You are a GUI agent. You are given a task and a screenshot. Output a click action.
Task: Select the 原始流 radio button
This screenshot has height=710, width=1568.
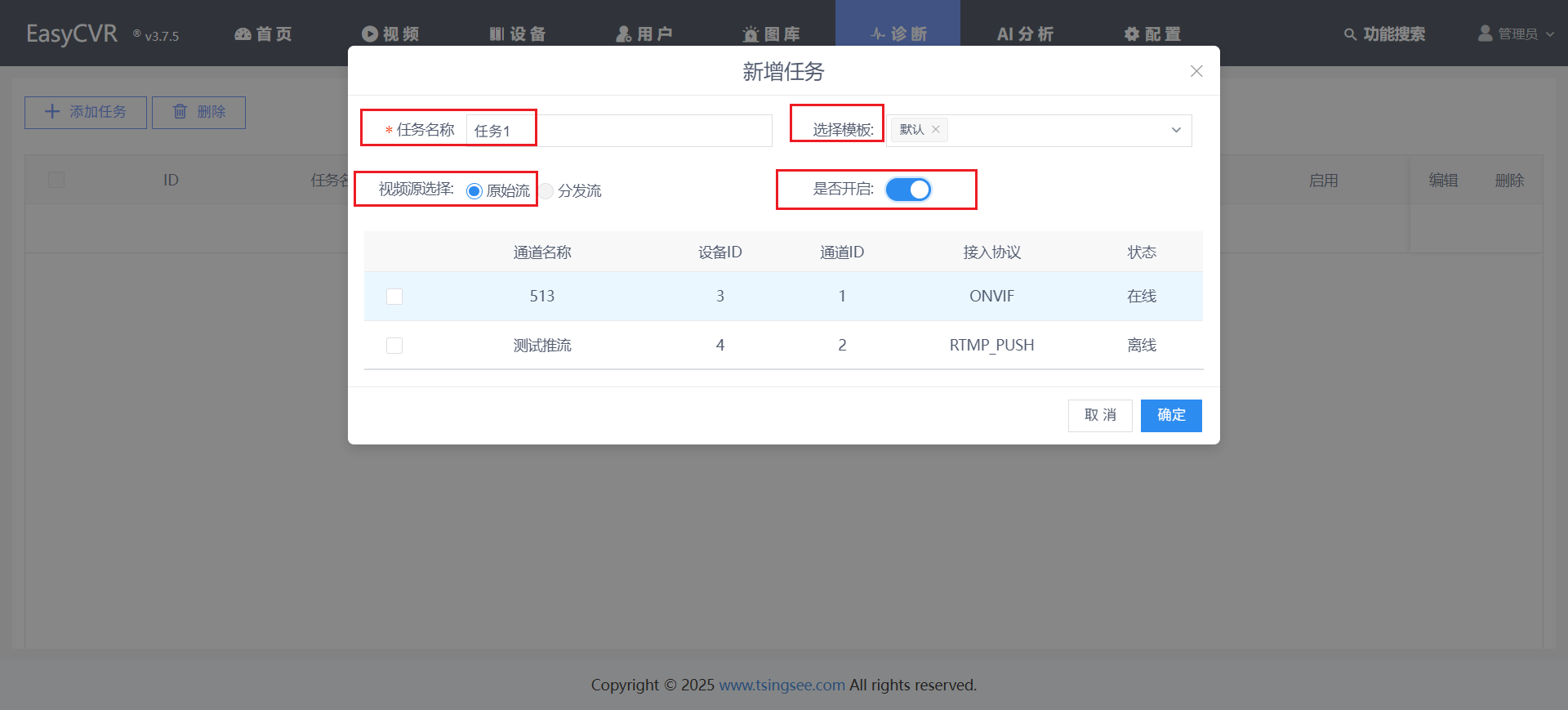[x=474, y=191]
